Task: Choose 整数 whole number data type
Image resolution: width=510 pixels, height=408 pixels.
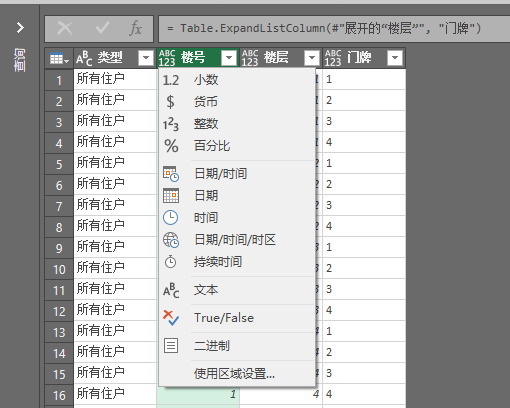Action: [237, 124]
